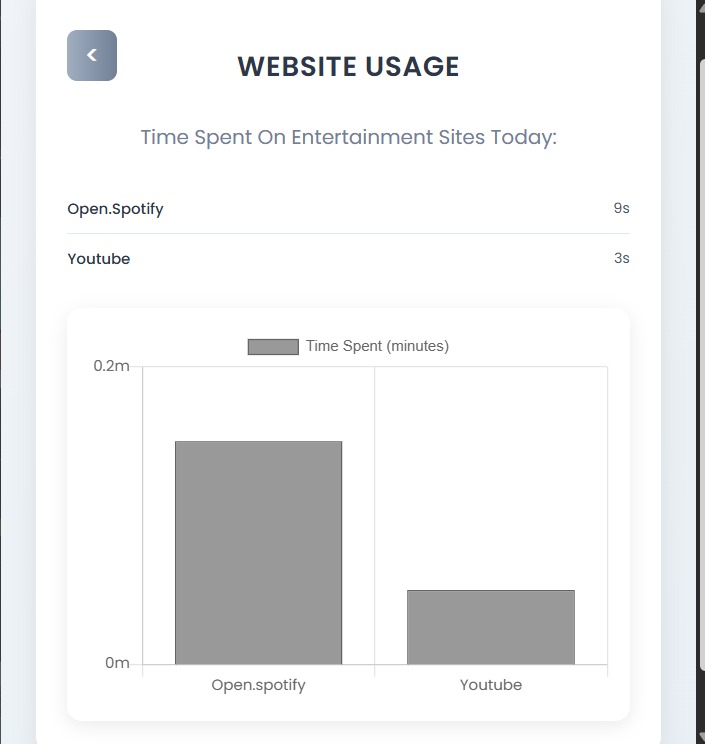
Task: Click the 0m axis label
Action: [x=117, y=663]
